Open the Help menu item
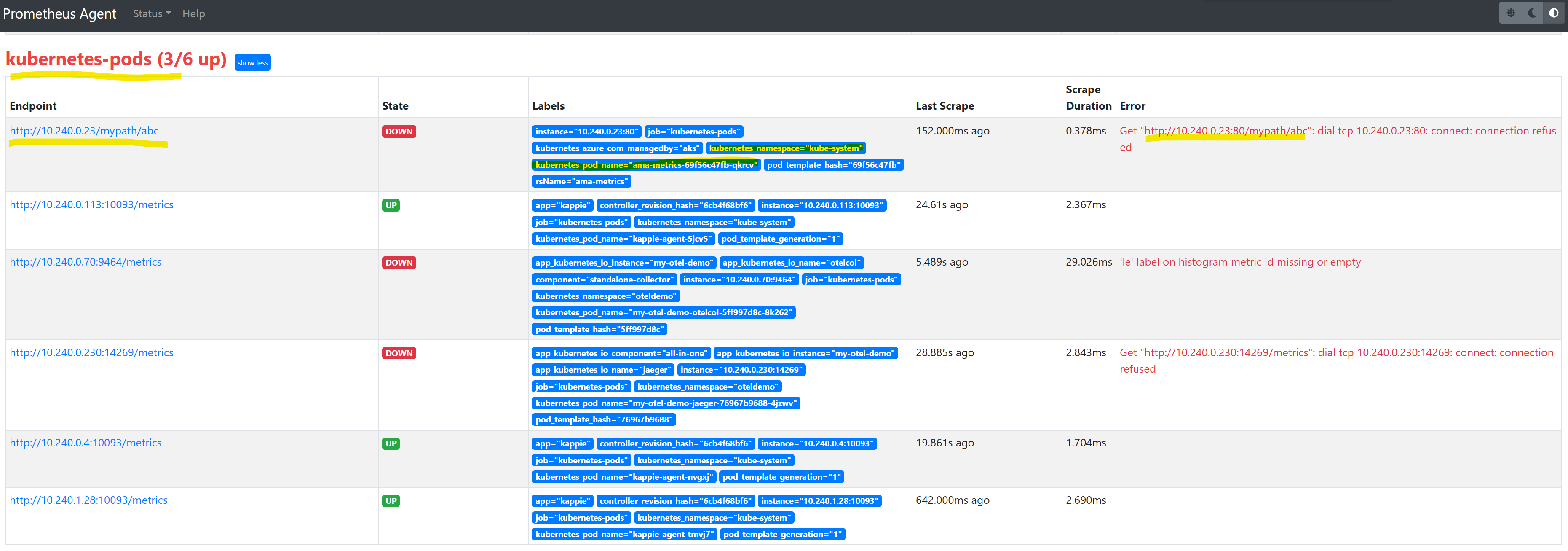This screenshot has height=551, width=1568. pos(193,13)
